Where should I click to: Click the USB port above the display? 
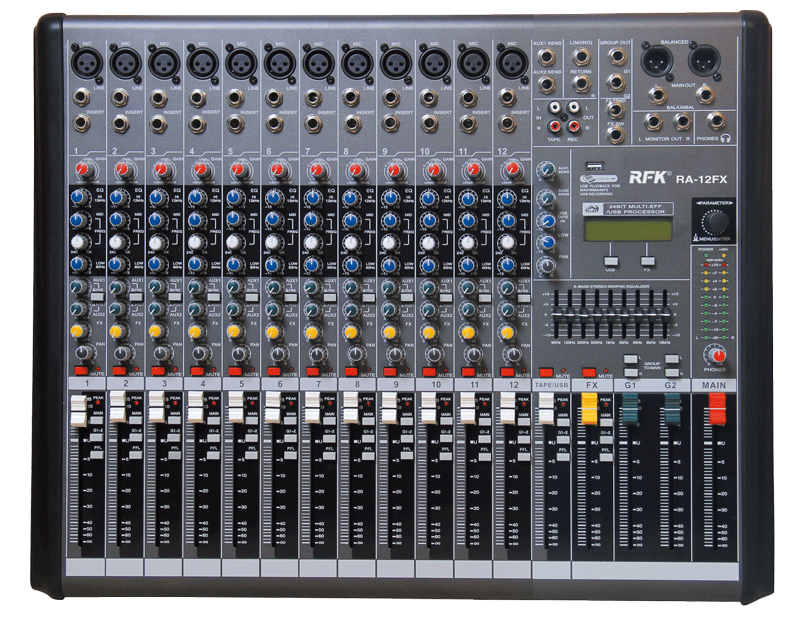coord(593,166)
